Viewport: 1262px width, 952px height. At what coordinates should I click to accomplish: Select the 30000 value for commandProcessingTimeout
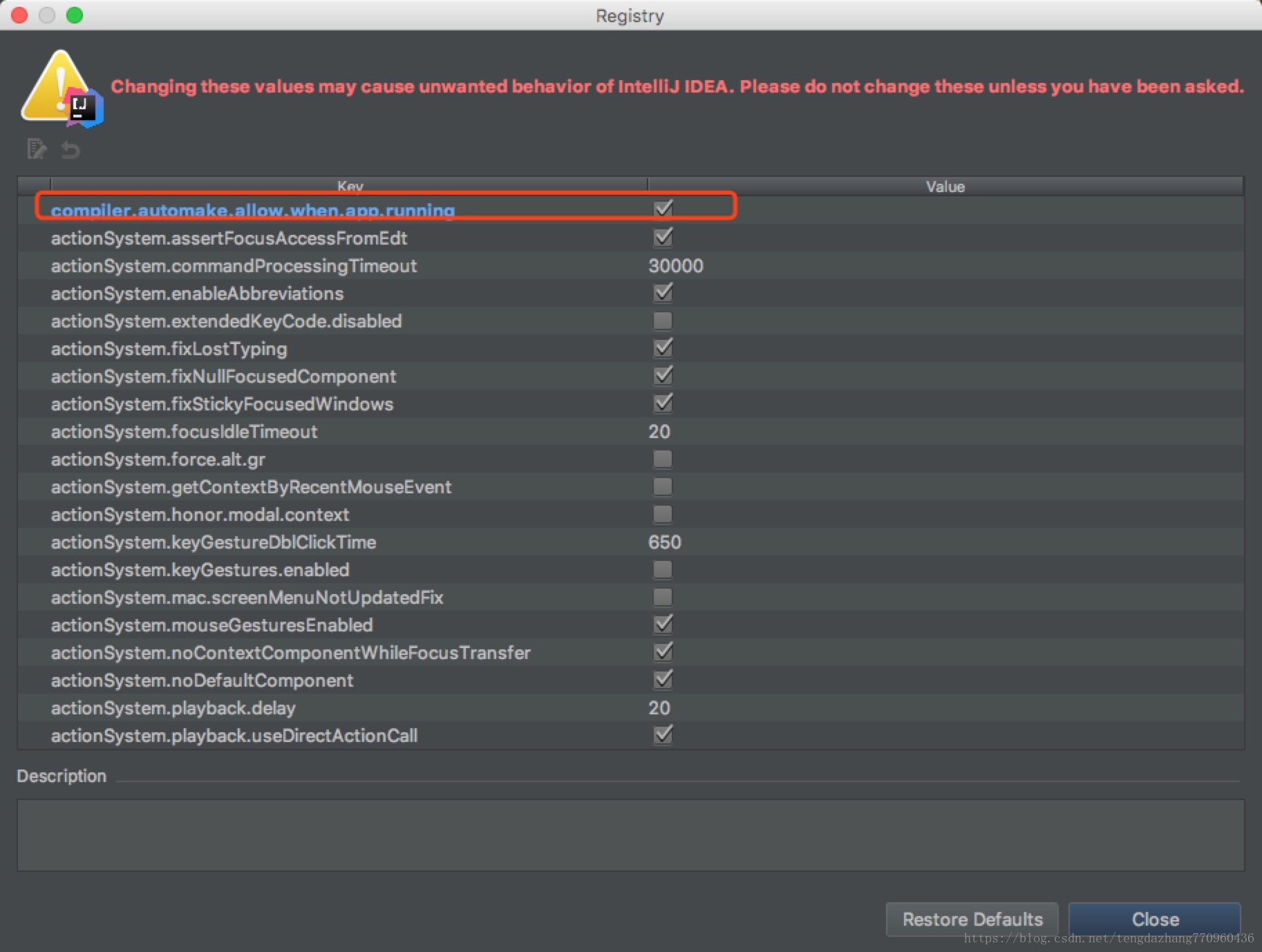(676, 266)
